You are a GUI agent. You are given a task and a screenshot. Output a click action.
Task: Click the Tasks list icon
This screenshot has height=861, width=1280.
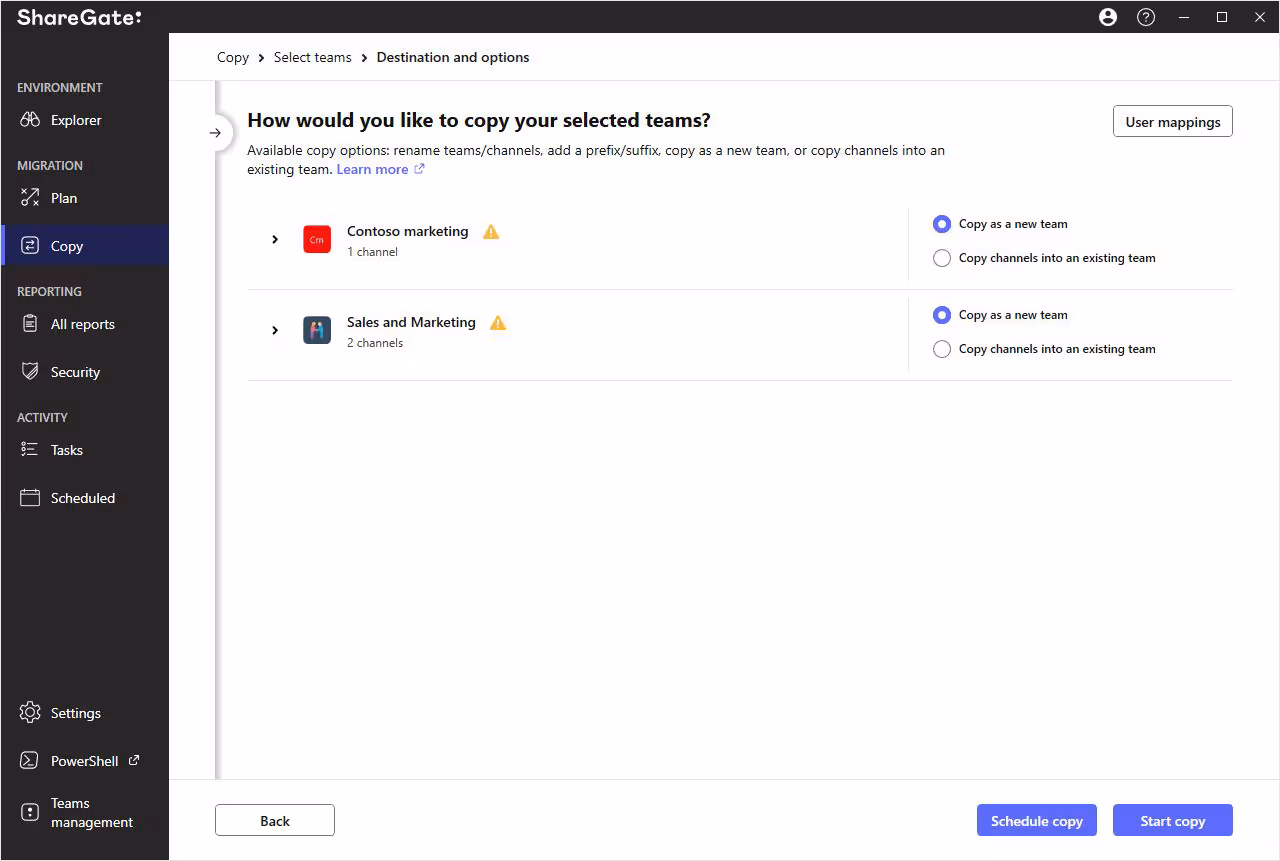(x=30, y=450)
